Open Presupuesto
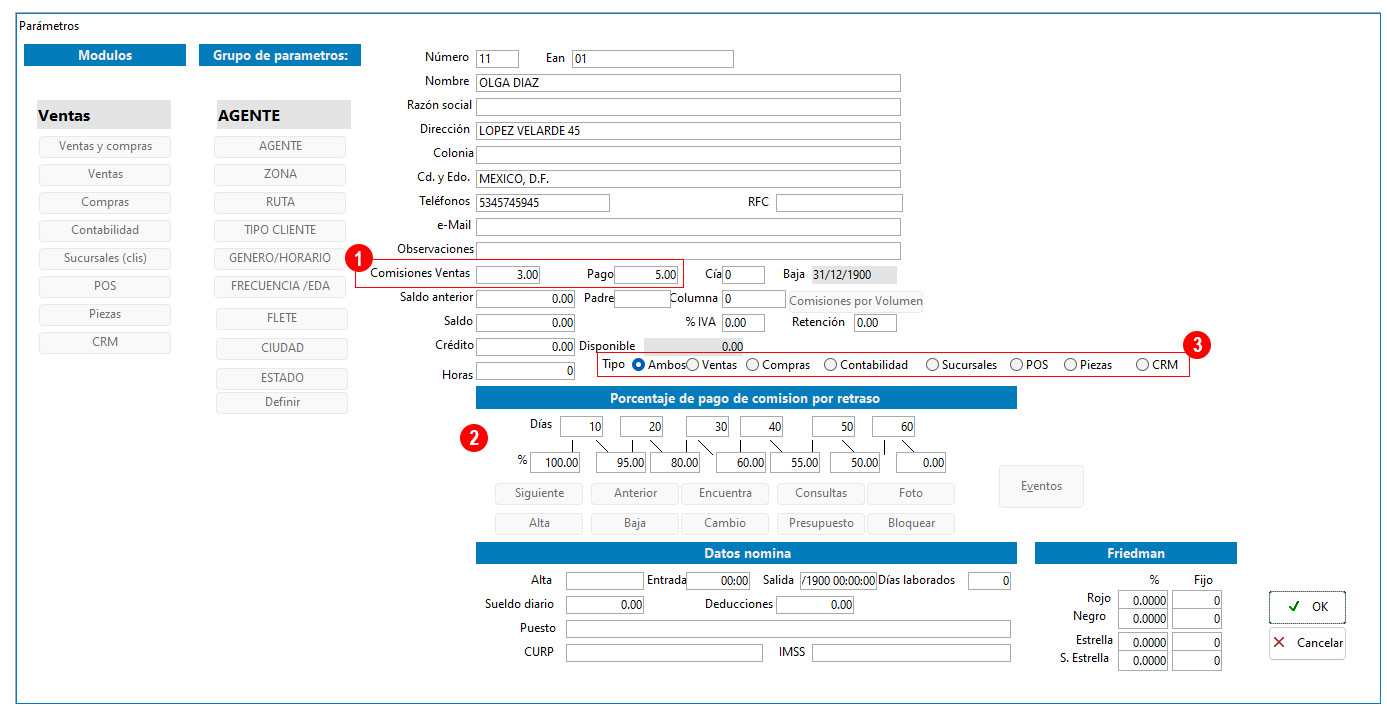Viewport: 1387px width, 712px height. coord(820,523)
